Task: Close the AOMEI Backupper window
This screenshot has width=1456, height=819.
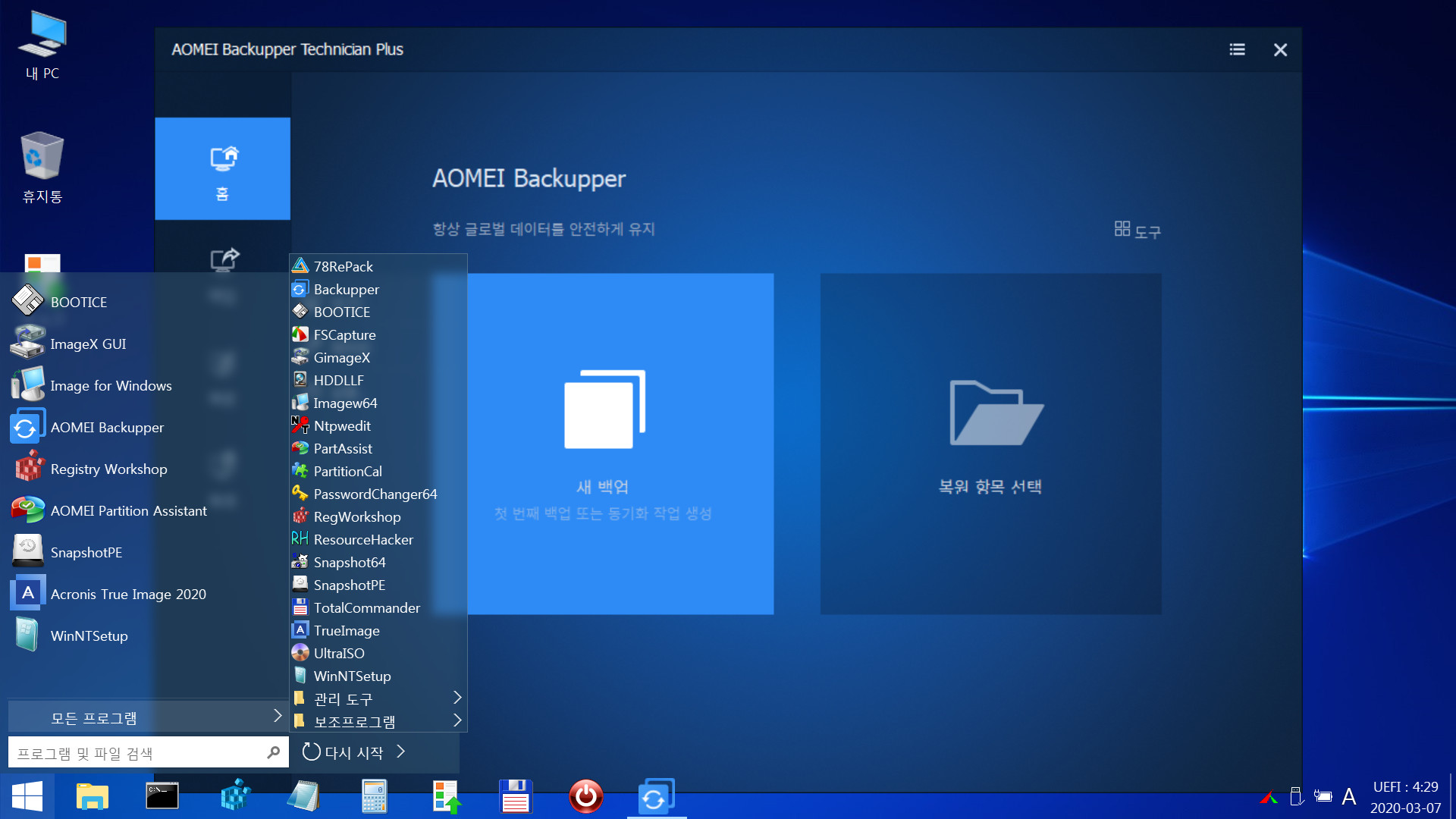Action: pos(1280,49)
